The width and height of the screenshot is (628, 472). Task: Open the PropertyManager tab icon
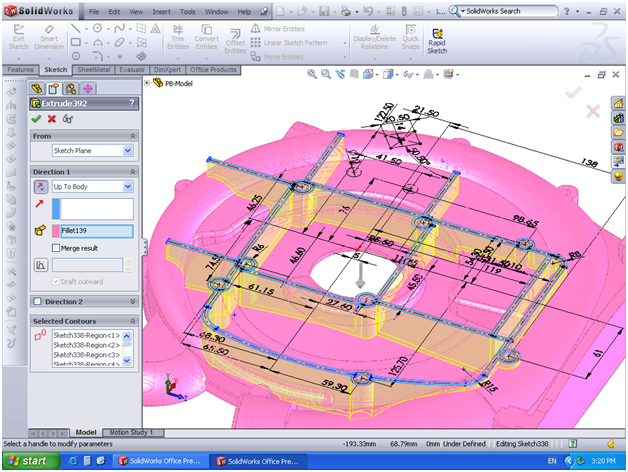[x=54, y=88]
